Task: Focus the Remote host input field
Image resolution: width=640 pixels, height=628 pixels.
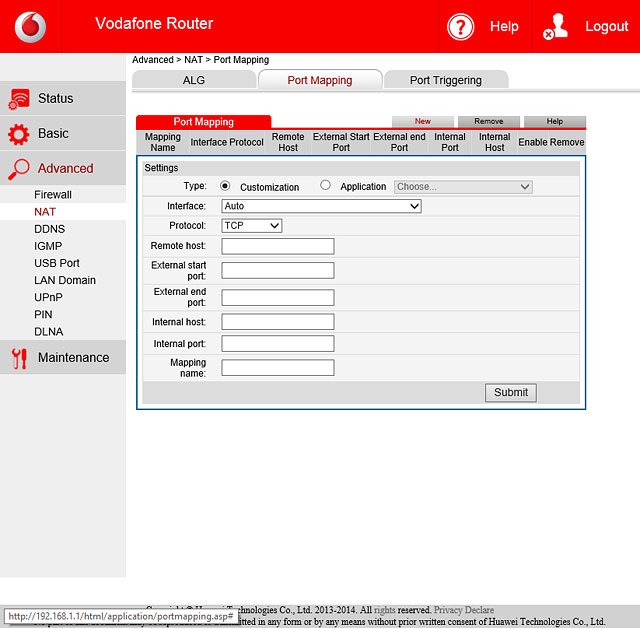Action: (278, 246)
